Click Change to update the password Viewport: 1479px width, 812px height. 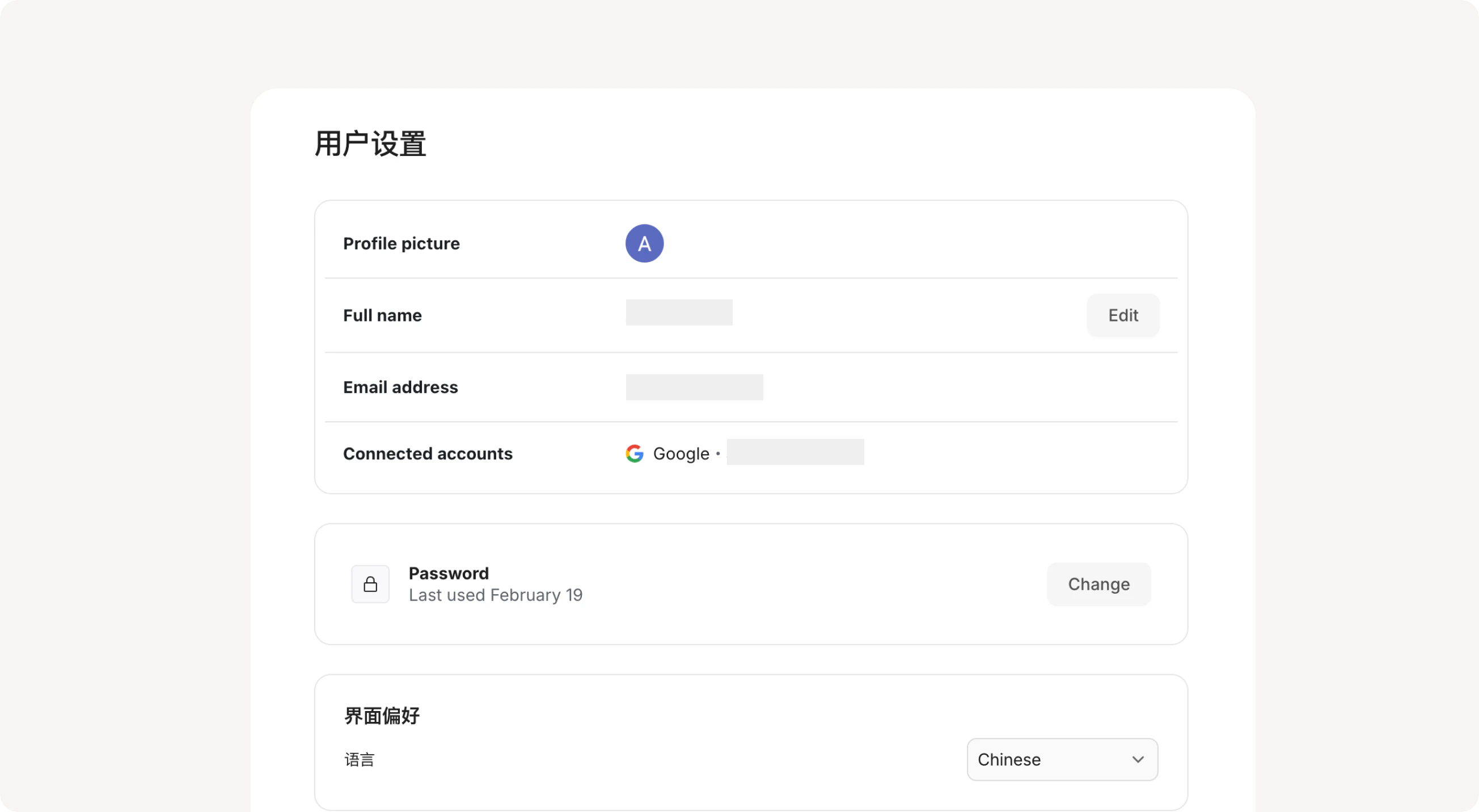[1098, 583]
